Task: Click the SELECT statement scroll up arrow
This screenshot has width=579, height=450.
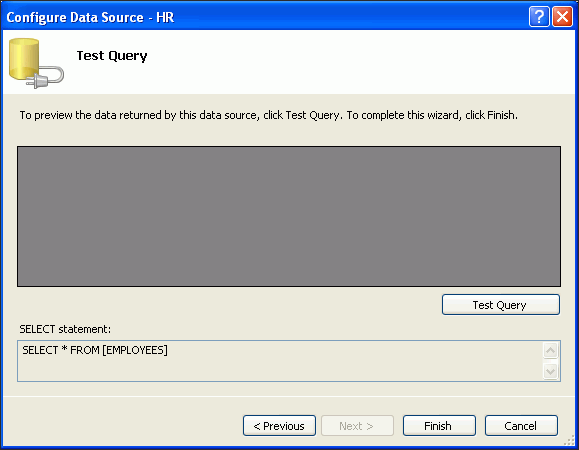Action: tap(550, 350)
